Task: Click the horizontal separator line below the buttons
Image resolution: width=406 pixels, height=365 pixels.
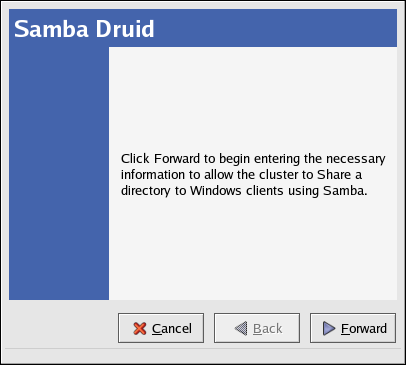Action: [203, 349]
